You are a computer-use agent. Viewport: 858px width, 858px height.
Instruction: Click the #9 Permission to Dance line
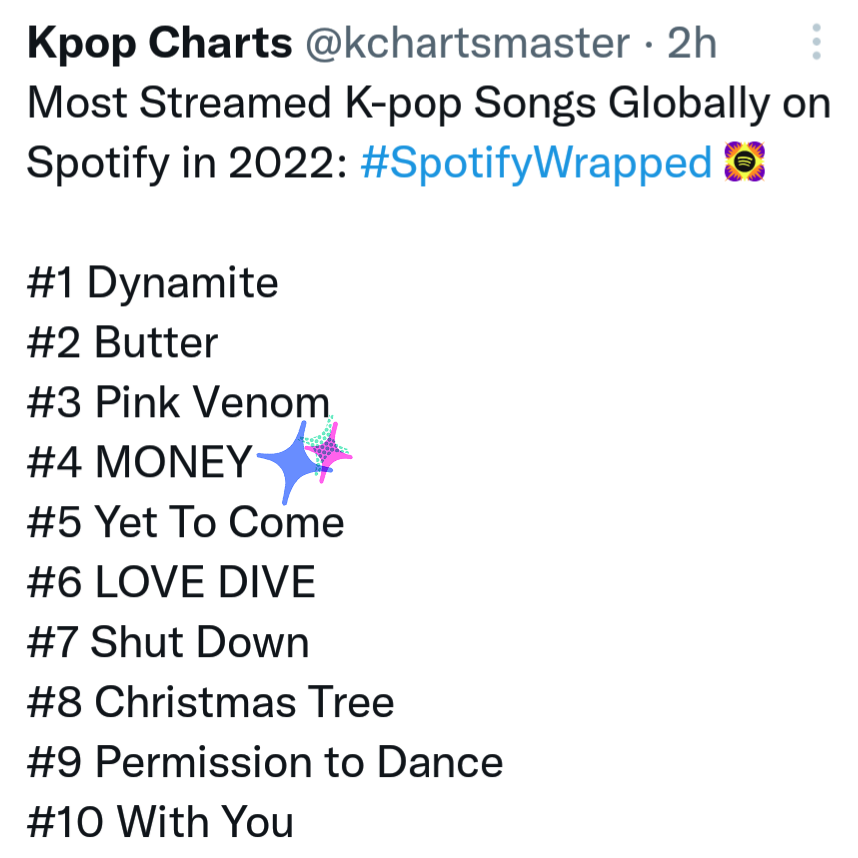coord(265,761)
